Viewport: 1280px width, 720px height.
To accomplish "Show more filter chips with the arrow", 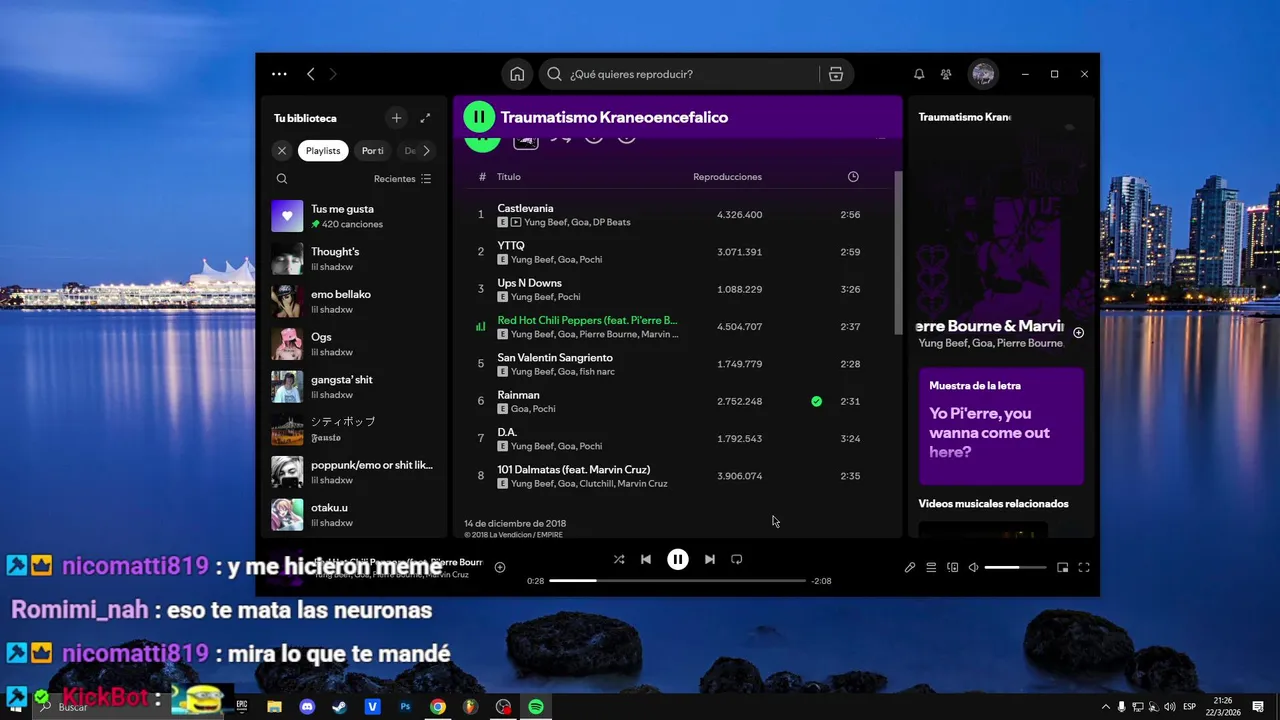I will click(426, 151).
